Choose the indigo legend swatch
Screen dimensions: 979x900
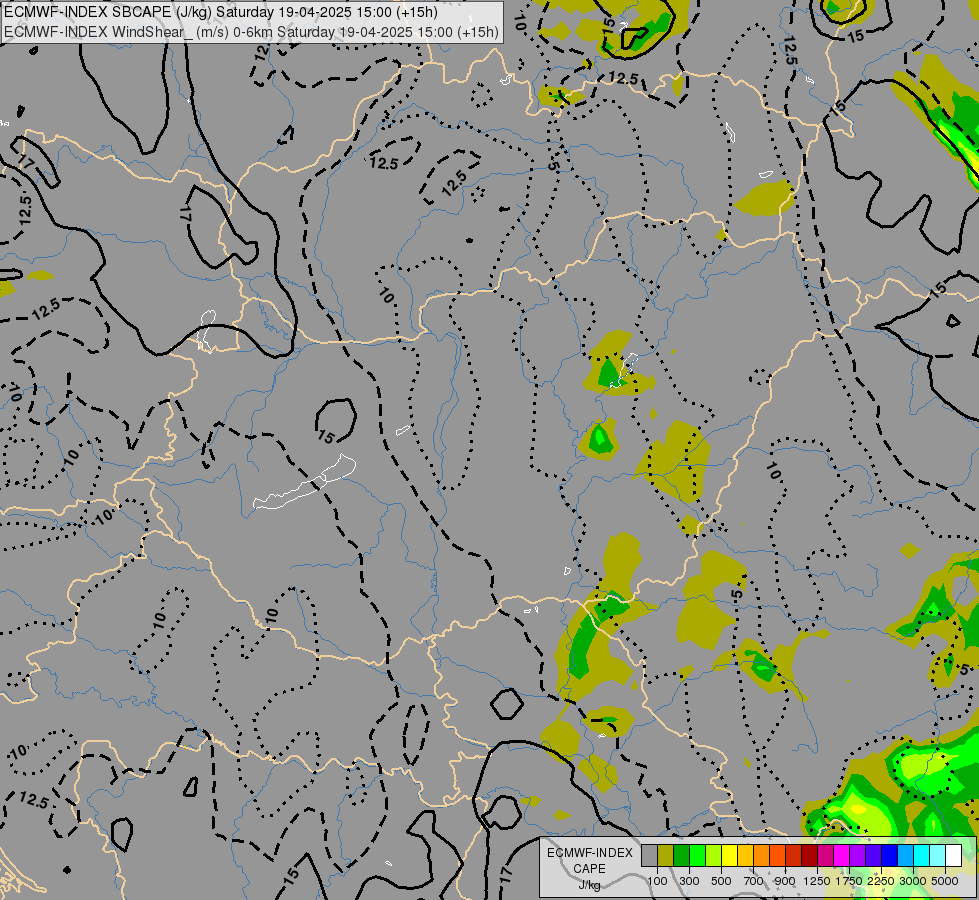tap(873, 855)
